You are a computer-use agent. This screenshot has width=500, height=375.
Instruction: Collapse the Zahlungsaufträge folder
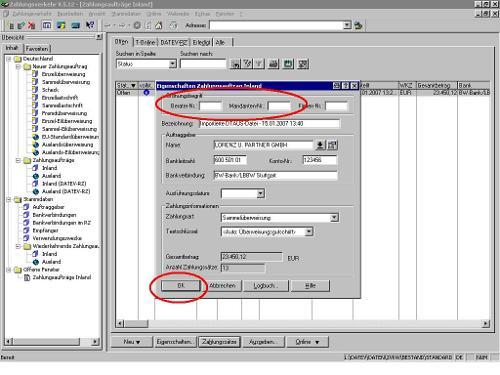click(18, 160)
